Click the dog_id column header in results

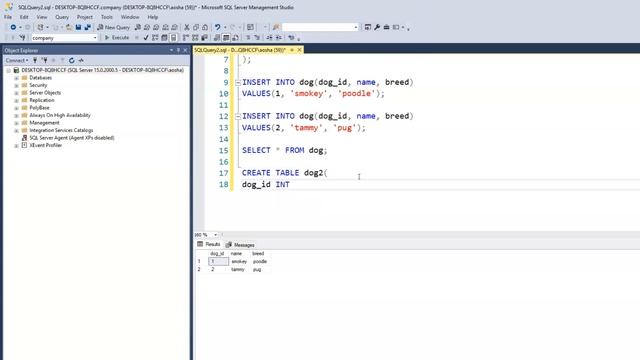point(218,253)
